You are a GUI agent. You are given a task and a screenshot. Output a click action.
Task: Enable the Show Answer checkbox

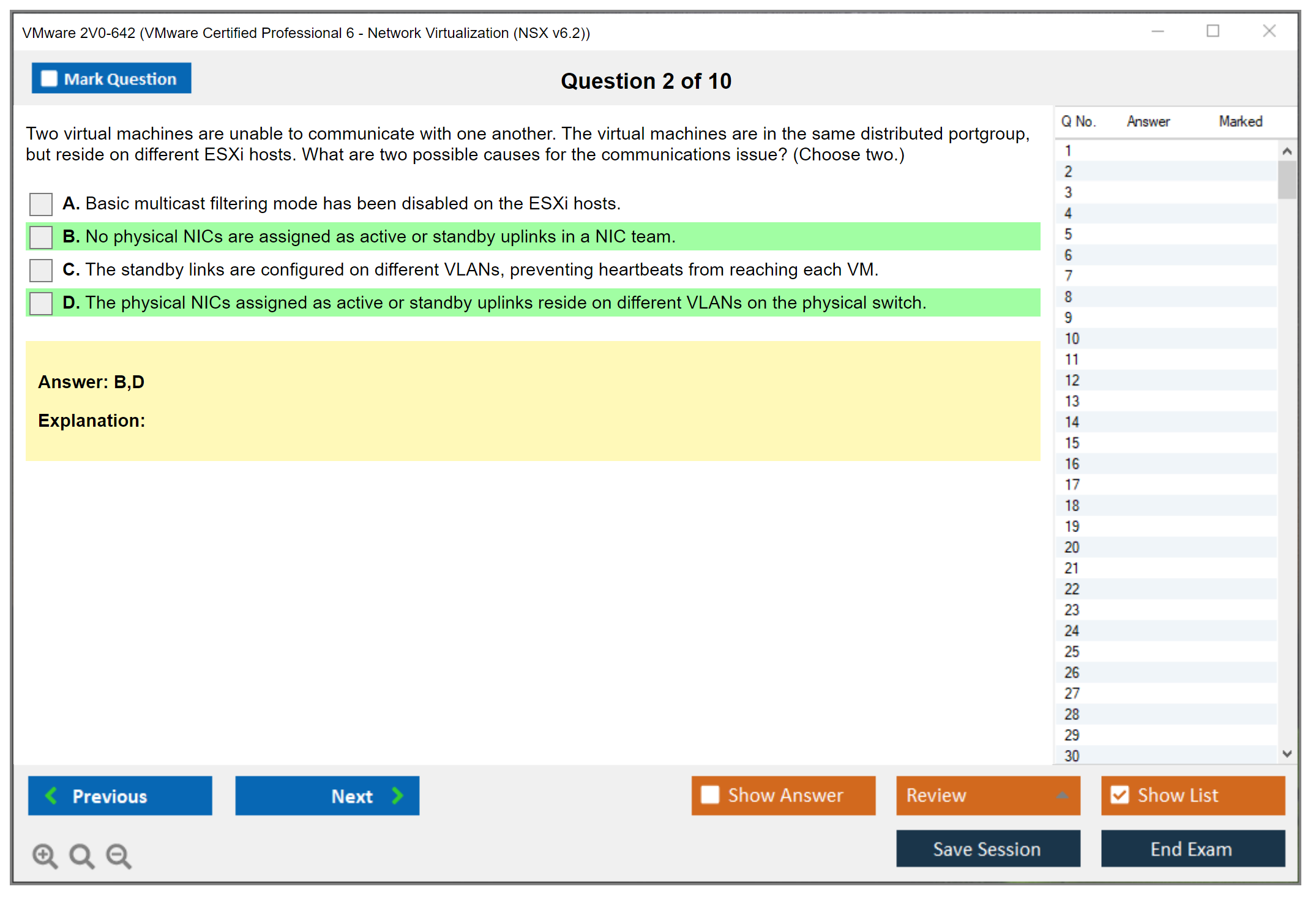click(710, 795)
